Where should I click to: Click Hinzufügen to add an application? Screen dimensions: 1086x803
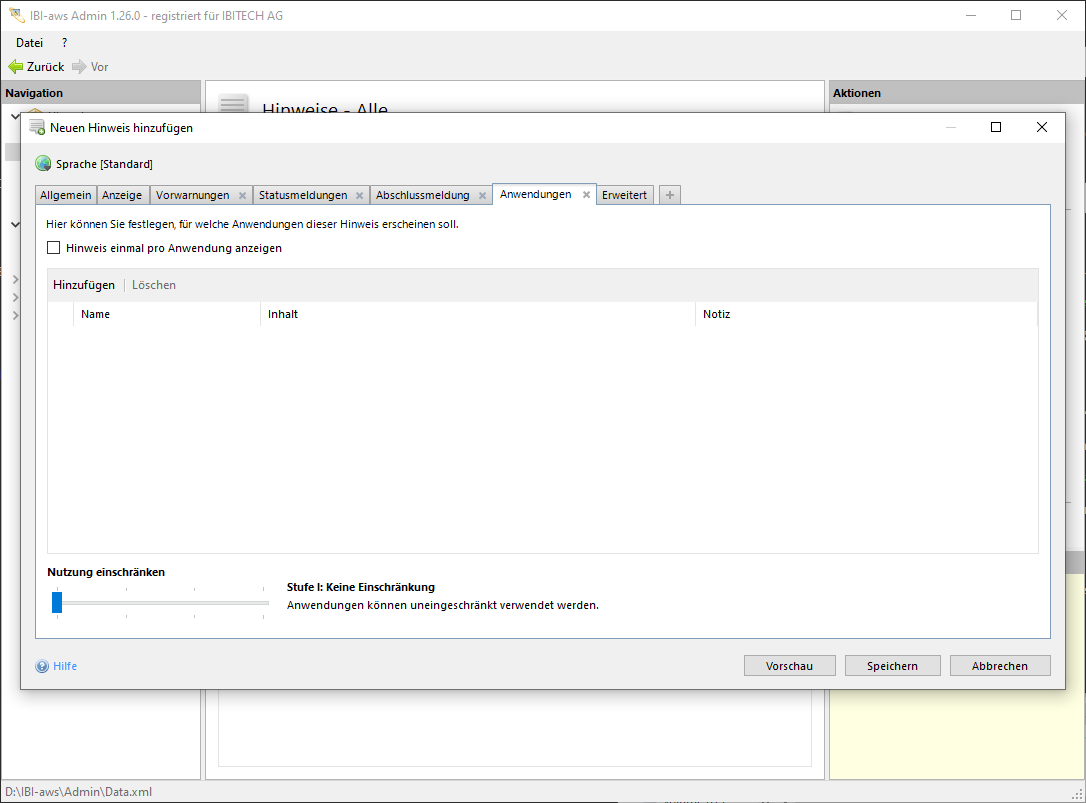tap(84, 285)
